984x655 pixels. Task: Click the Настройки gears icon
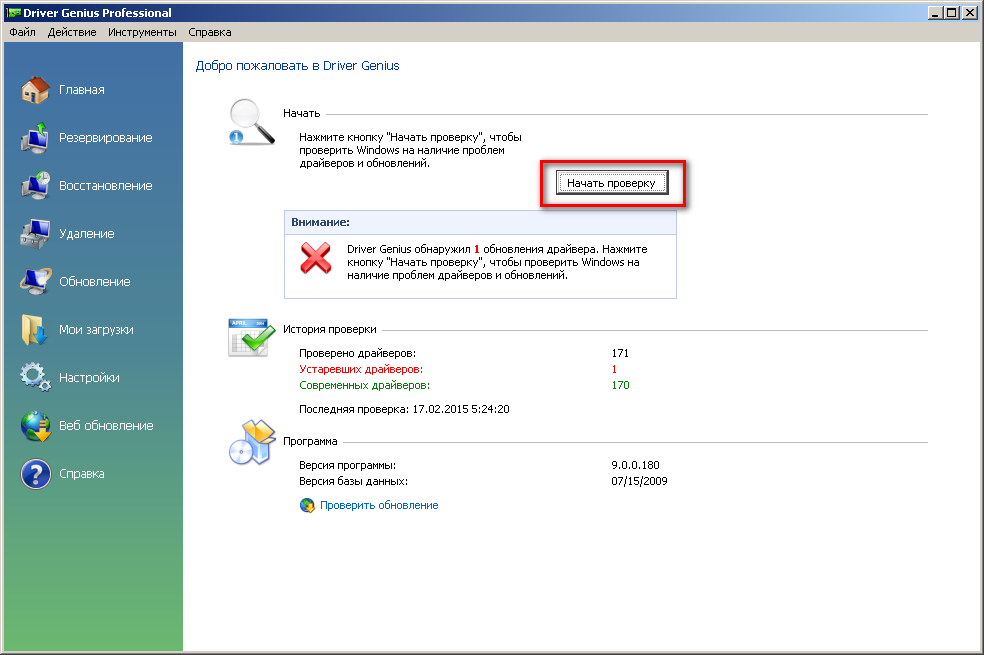click(35, 378)
